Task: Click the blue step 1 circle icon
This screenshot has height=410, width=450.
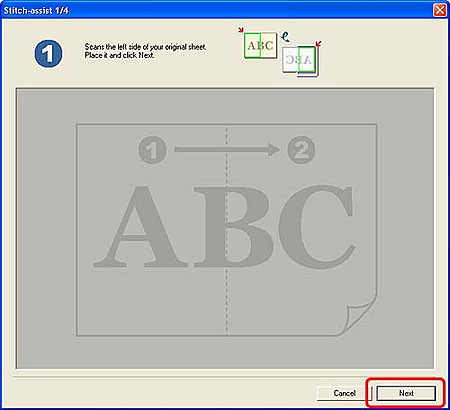Action: pyautogui.click(x=48, y=54)
